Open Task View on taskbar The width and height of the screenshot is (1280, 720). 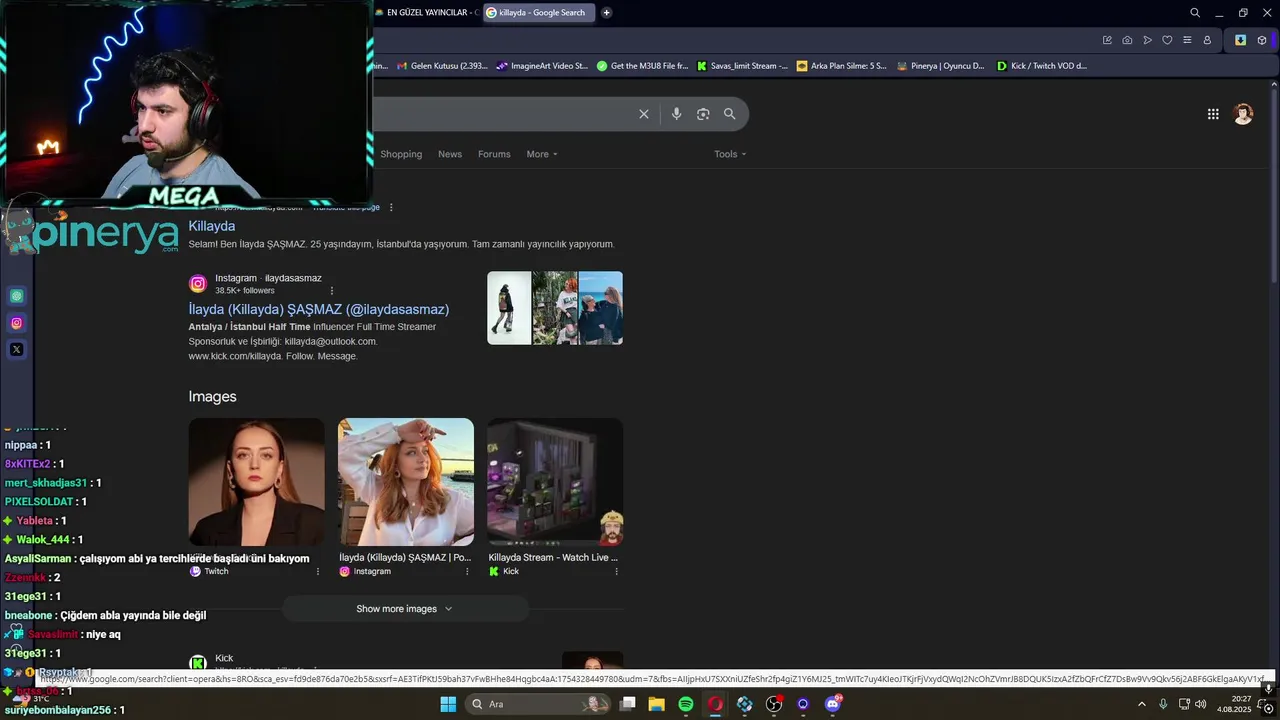627,704
